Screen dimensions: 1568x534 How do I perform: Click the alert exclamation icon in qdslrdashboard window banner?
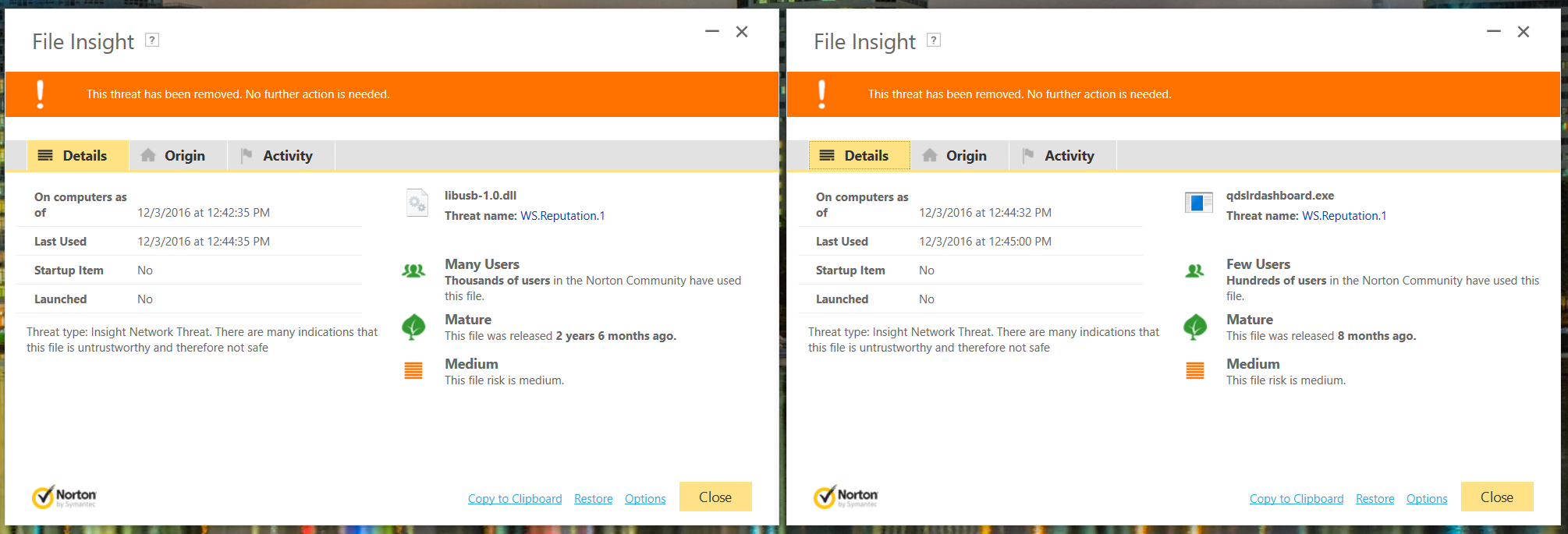[821, 94]
